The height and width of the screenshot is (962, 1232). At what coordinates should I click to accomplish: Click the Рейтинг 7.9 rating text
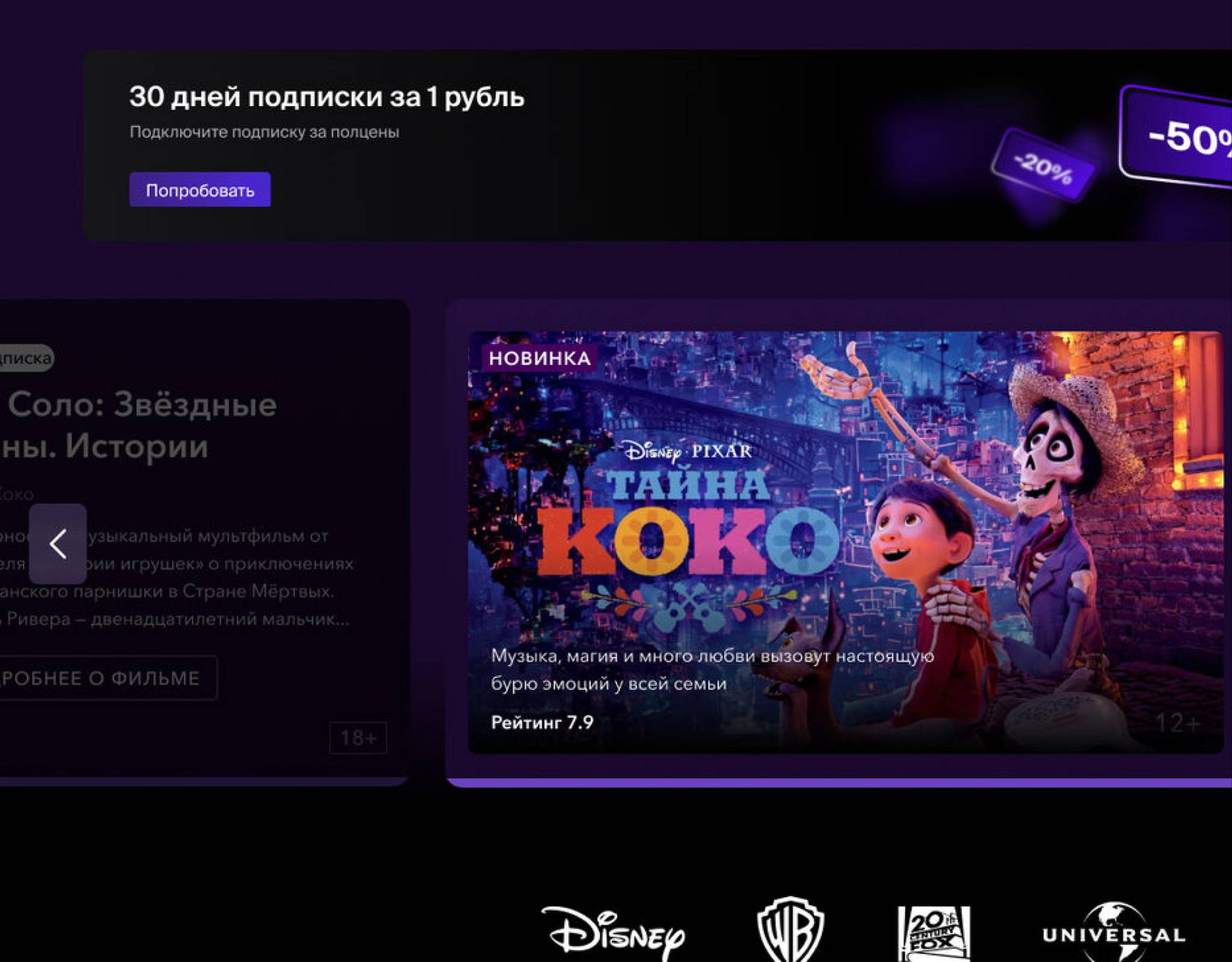(542, 722)
